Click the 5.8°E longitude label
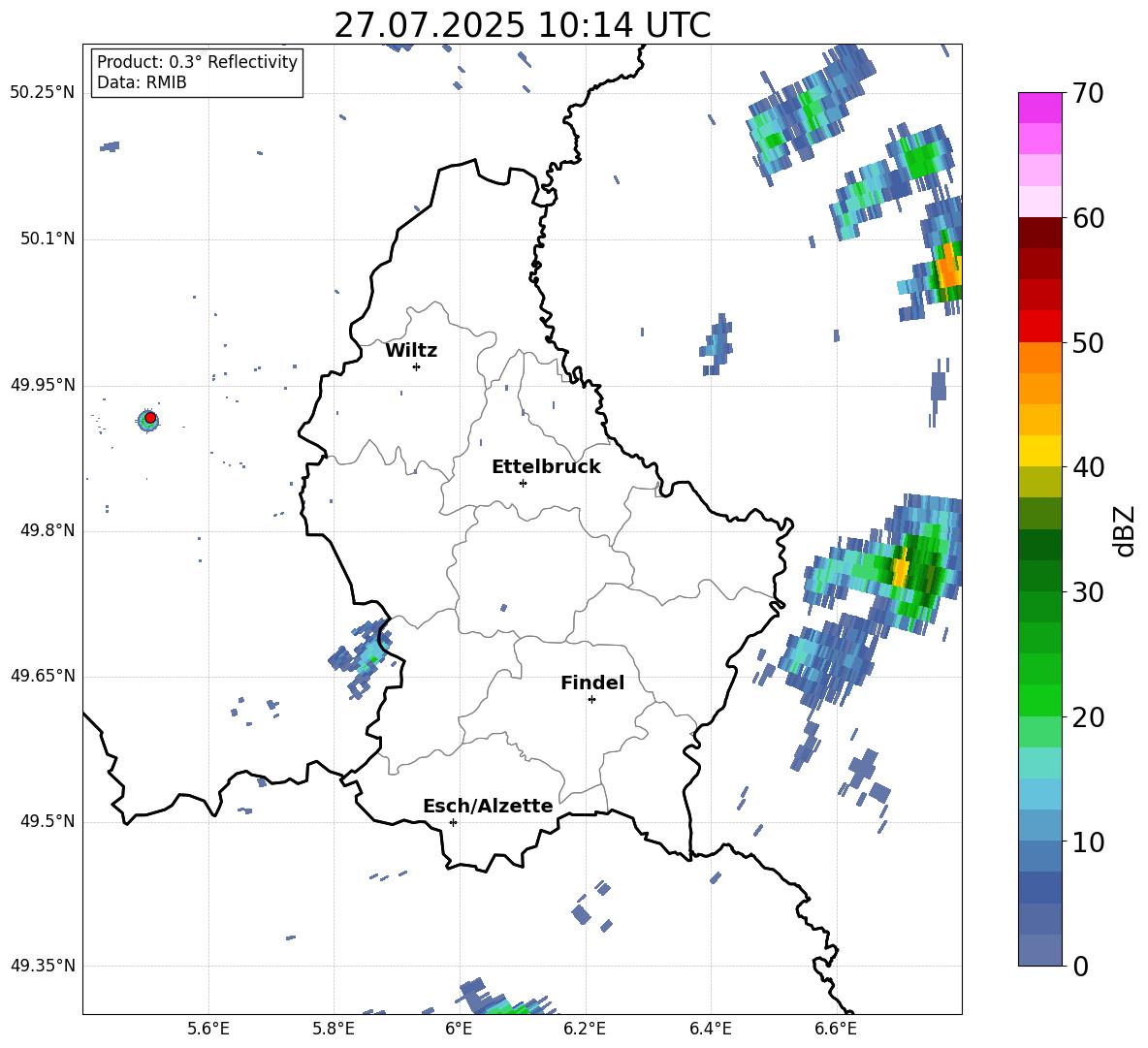The height and width of the screenshot is (1048, 1148). [x=334, y=1029]
